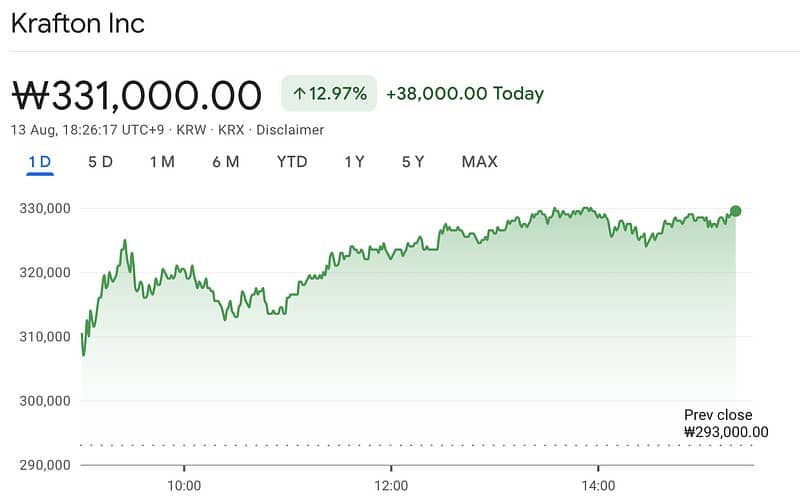Click the Krafton Inc title

pos(78,23)
